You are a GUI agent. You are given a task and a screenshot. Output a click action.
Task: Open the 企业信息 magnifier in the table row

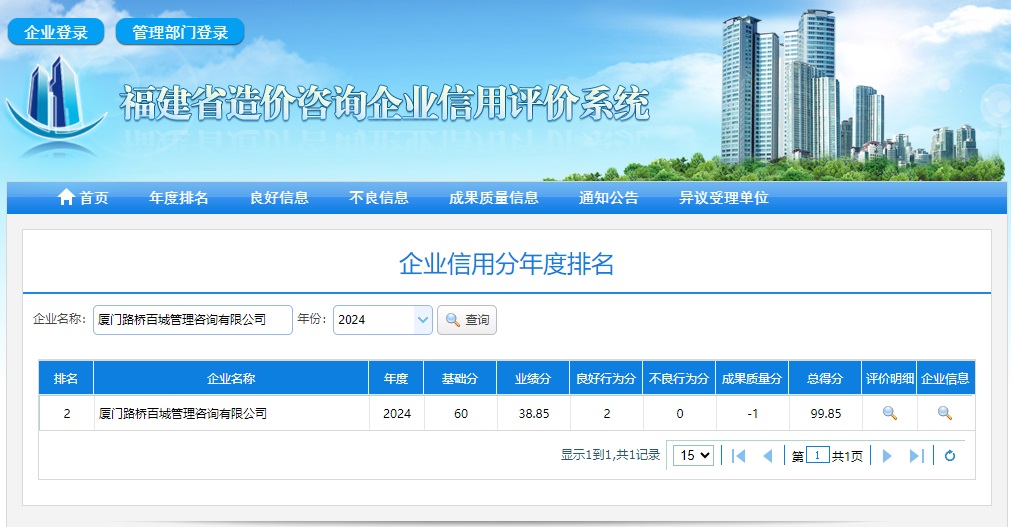(x=945, y=413)
